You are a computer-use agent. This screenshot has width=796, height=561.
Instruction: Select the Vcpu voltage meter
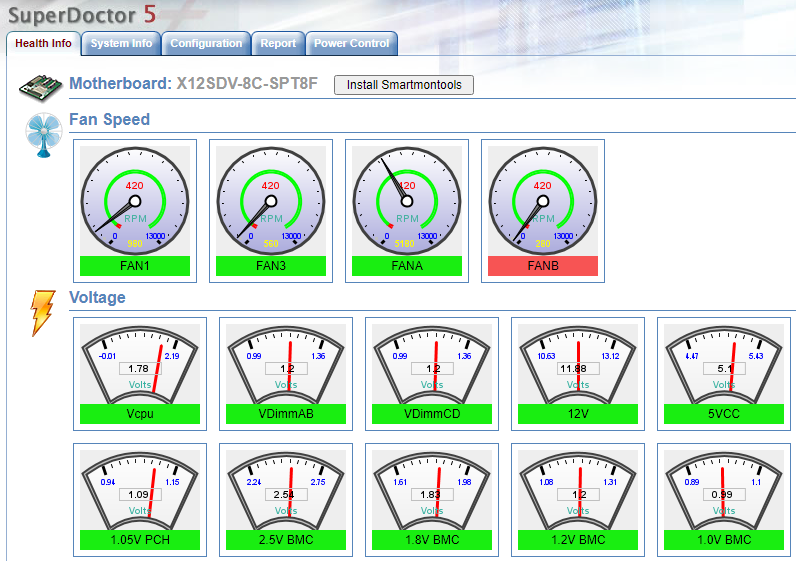[140, 365]
